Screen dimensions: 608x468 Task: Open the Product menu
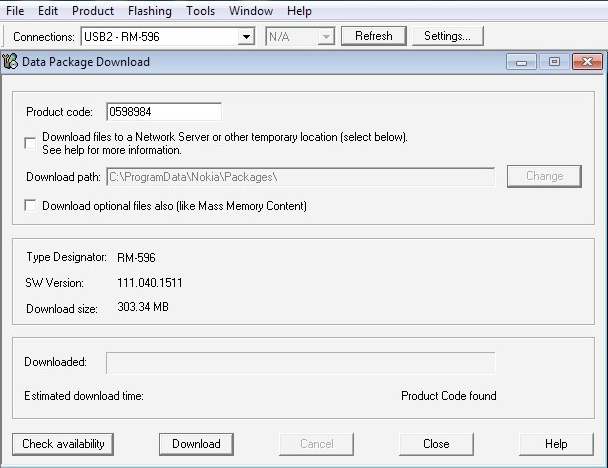(x=93, y=11)
